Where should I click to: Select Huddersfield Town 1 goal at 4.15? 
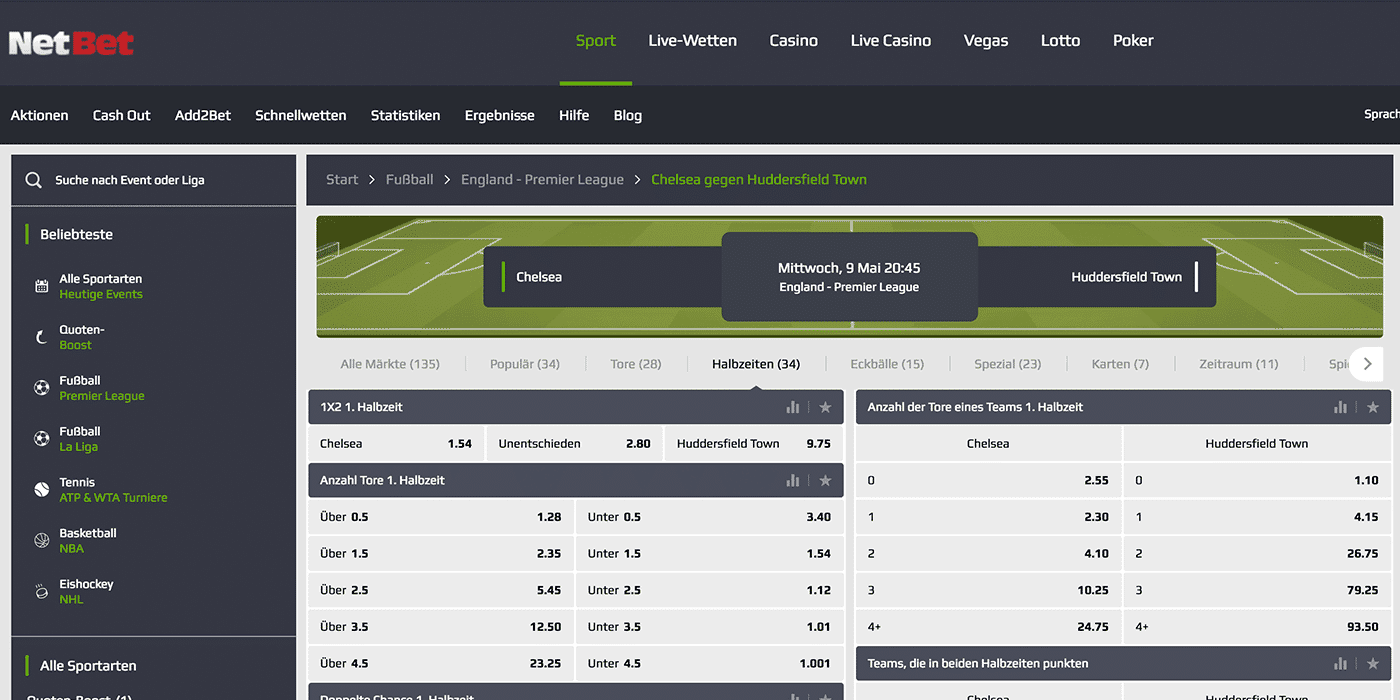coord(1257,517)
